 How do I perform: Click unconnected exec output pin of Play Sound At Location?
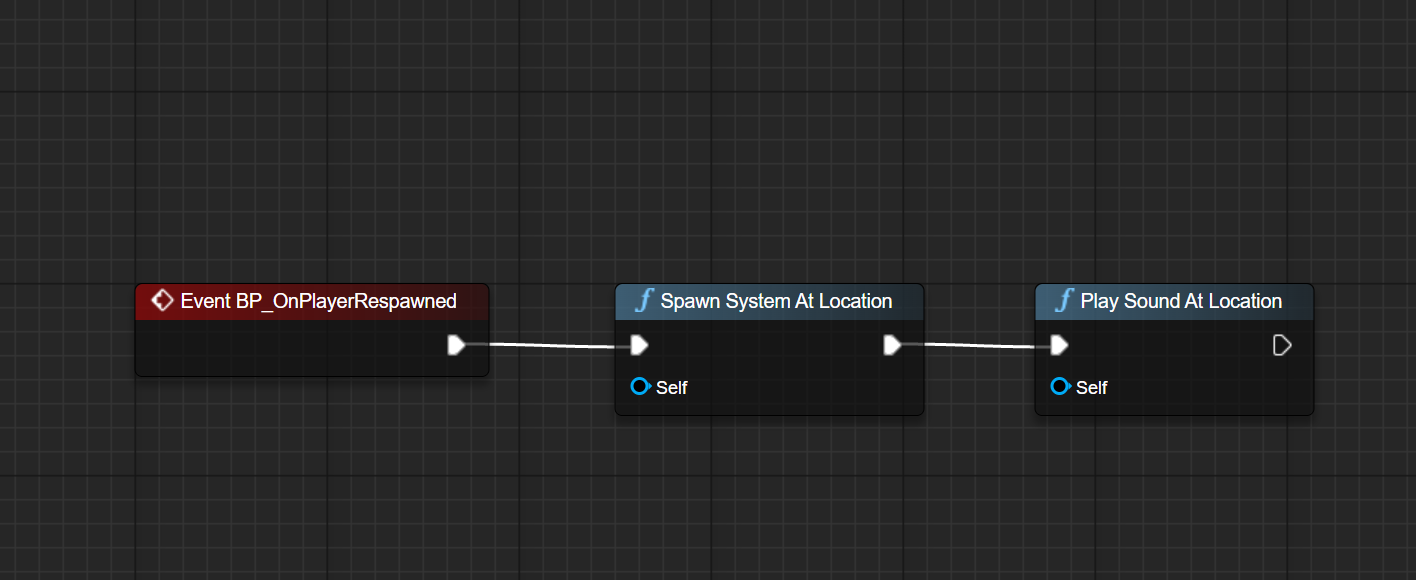1282,345
